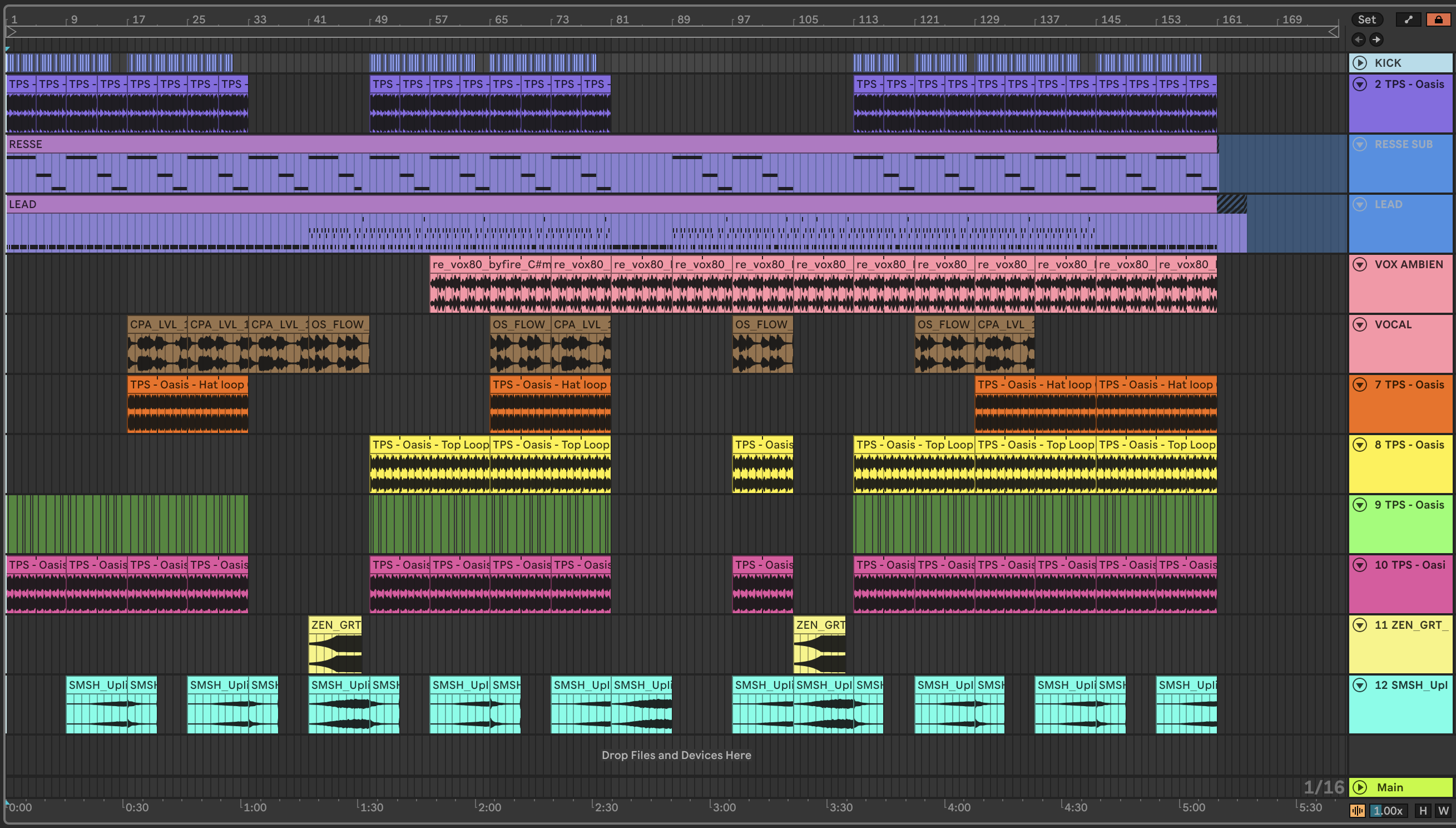This screenshot has width=1456, height=828.
Task: Collapse the VOCAL track
Action: tap(1359, 325)
